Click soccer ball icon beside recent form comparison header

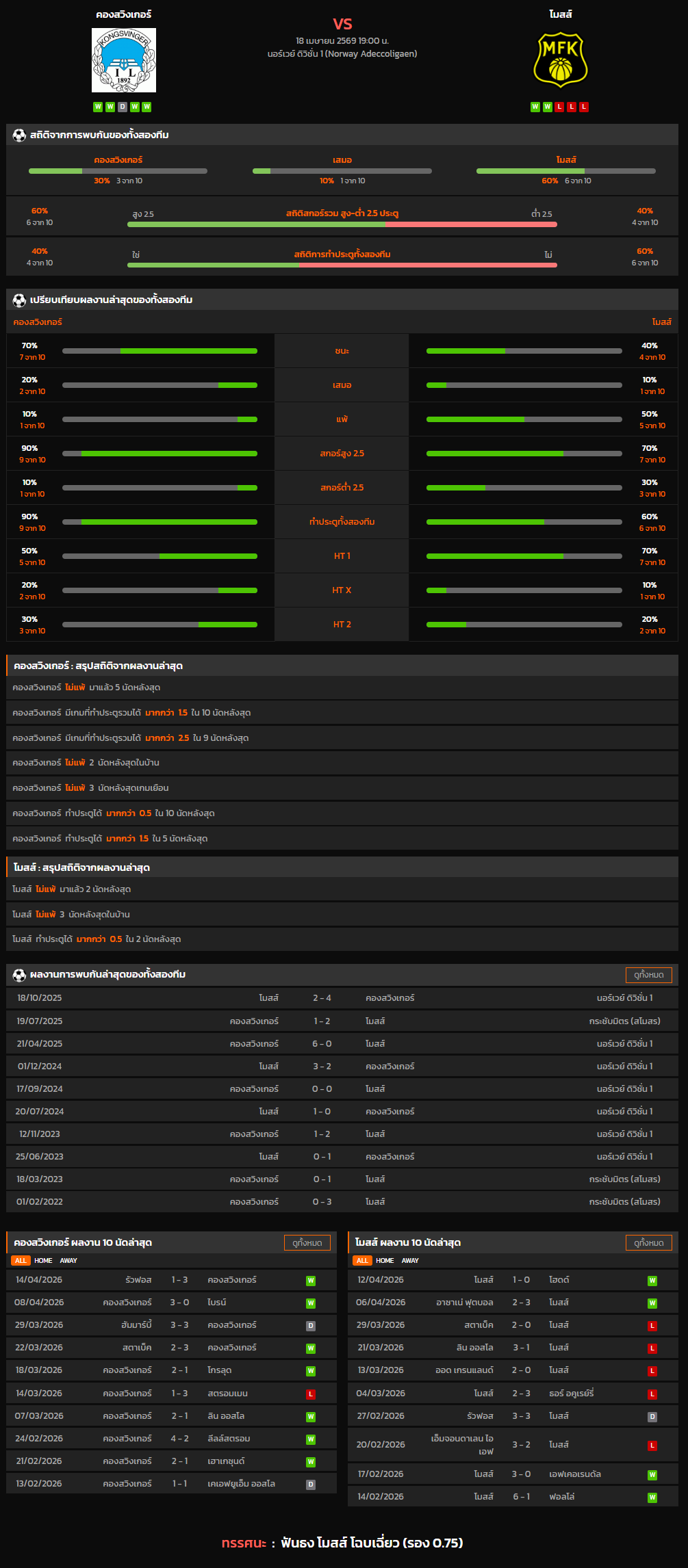[x=19, y=300]
